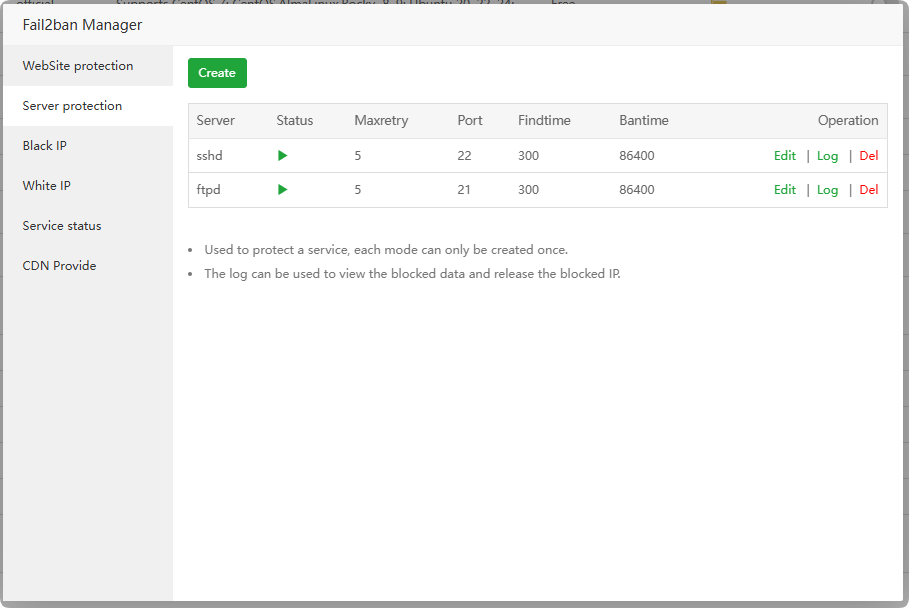Toggle the ftpd status play icon
909x608 pixels.
coord(283,190)
